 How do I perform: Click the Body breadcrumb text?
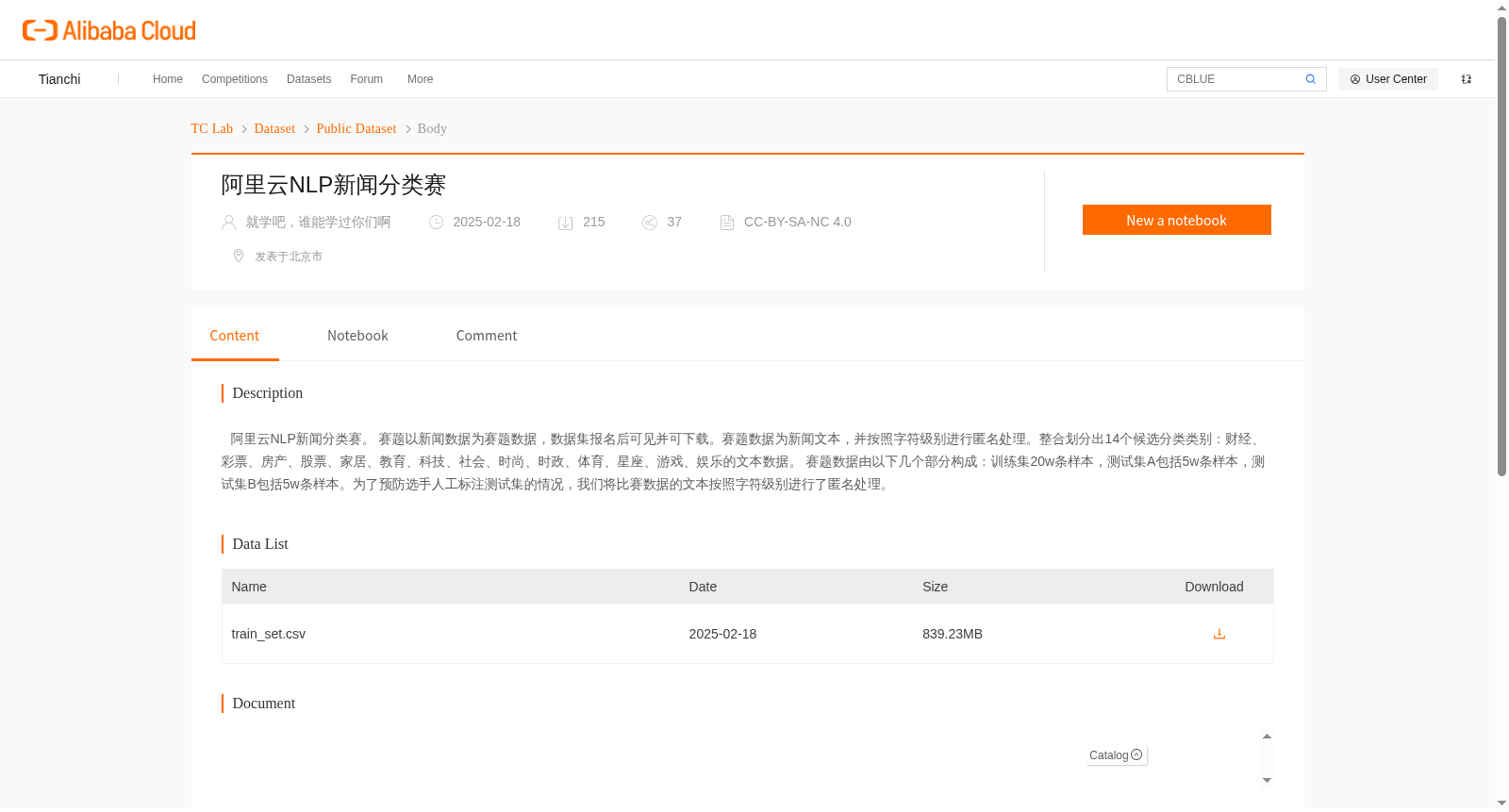pos(432,128)
